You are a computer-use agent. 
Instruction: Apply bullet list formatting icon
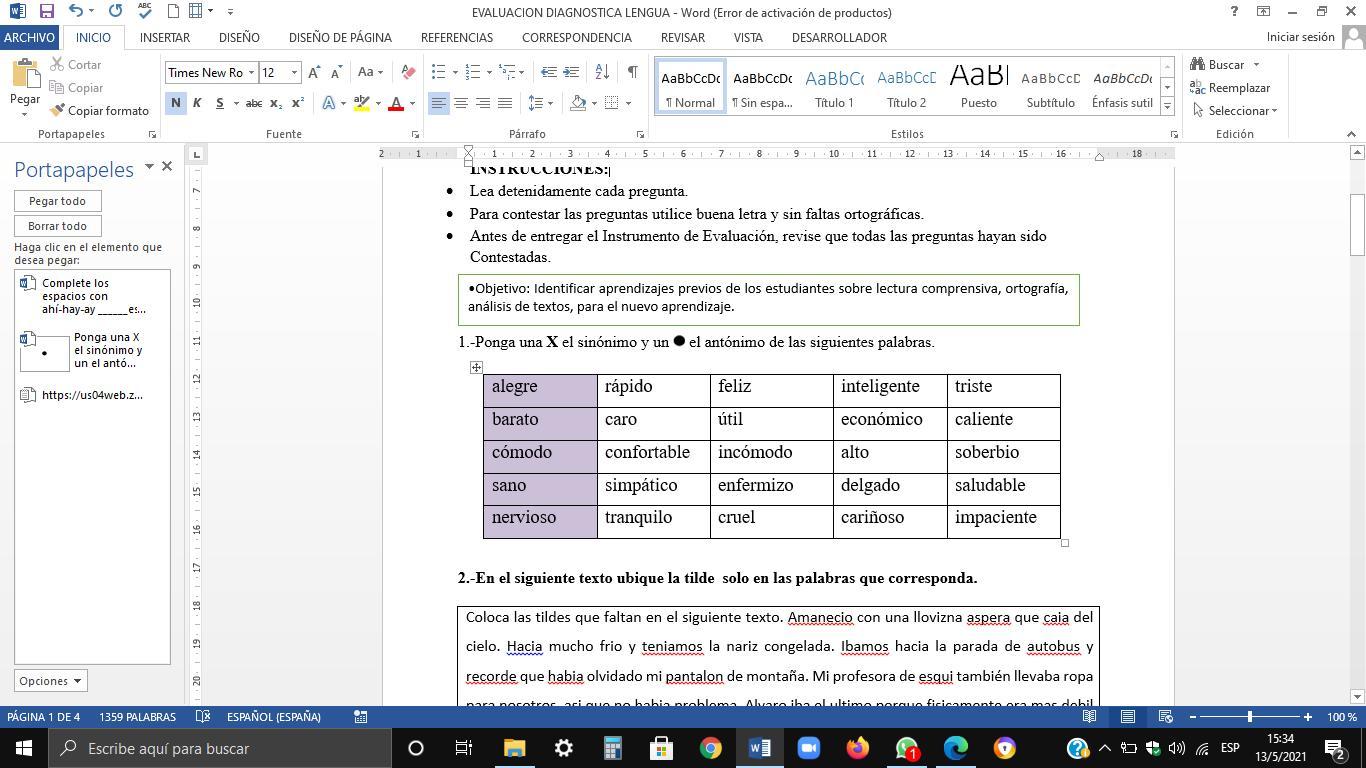[438, 72]
